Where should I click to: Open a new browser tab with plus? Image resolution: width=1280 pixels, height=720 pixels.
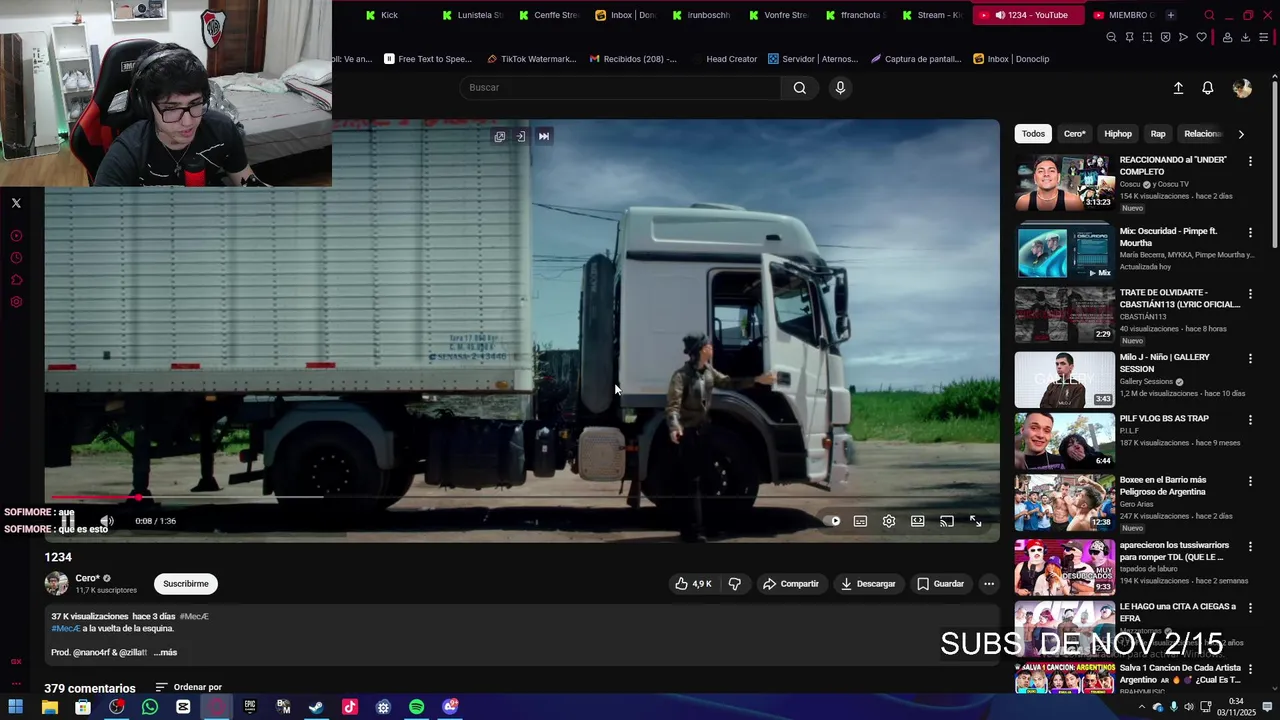[1171, 15]
